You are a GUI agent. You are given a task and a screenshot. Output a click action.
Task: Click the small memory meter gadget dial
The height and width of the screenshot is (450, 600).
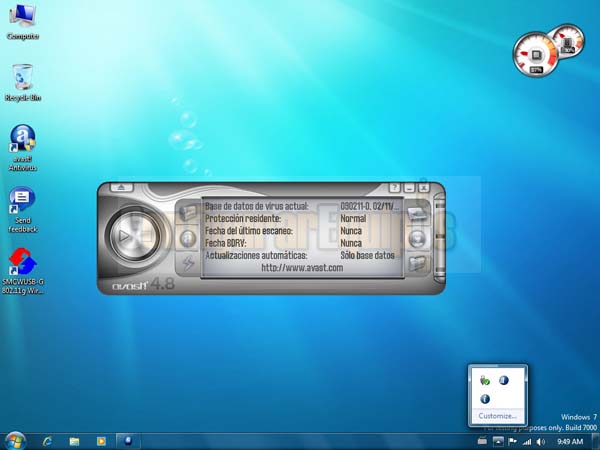(x=568, y=41)
